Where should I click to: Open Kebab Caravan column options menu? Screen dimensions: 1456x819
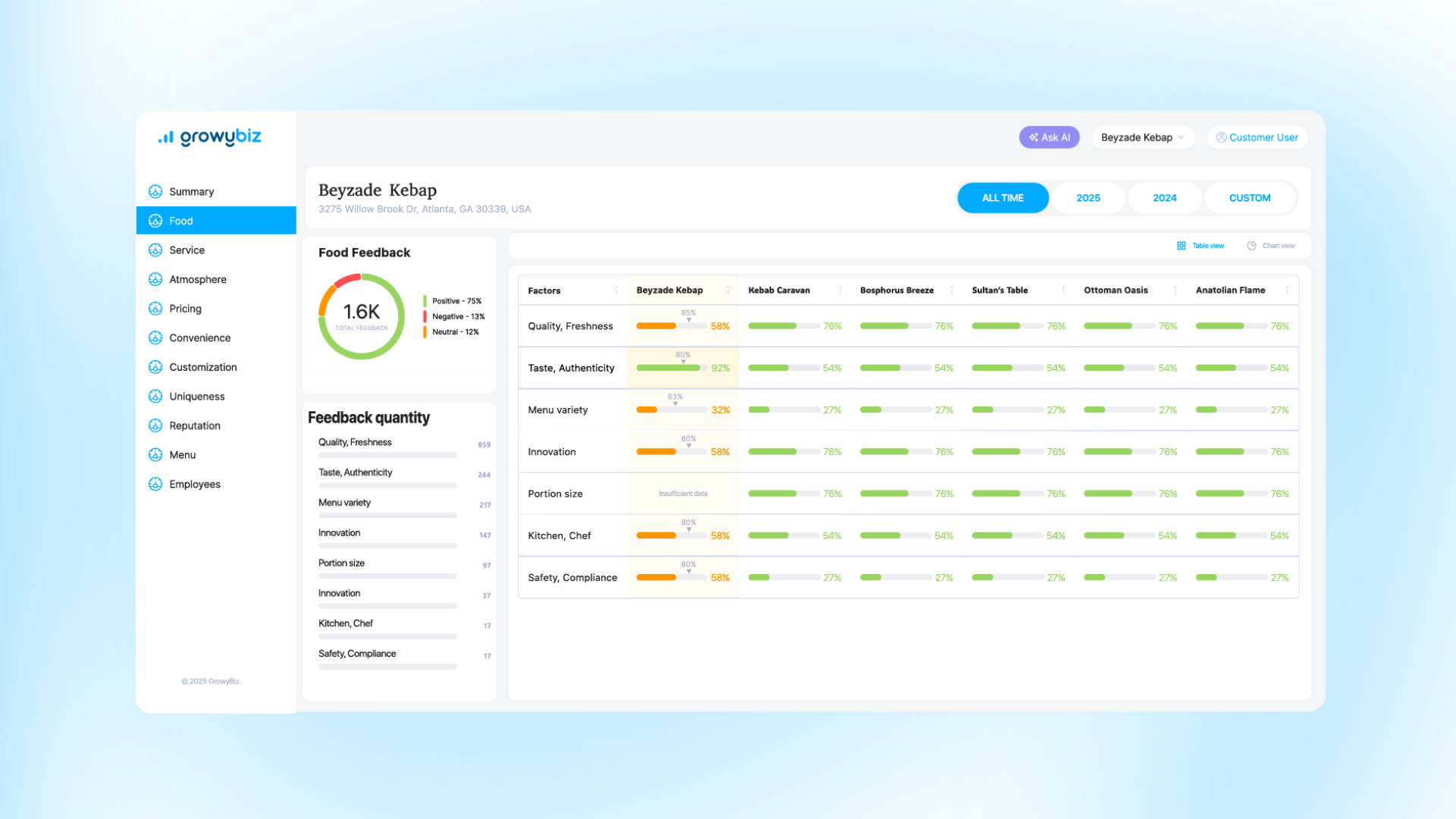[839, 290]
